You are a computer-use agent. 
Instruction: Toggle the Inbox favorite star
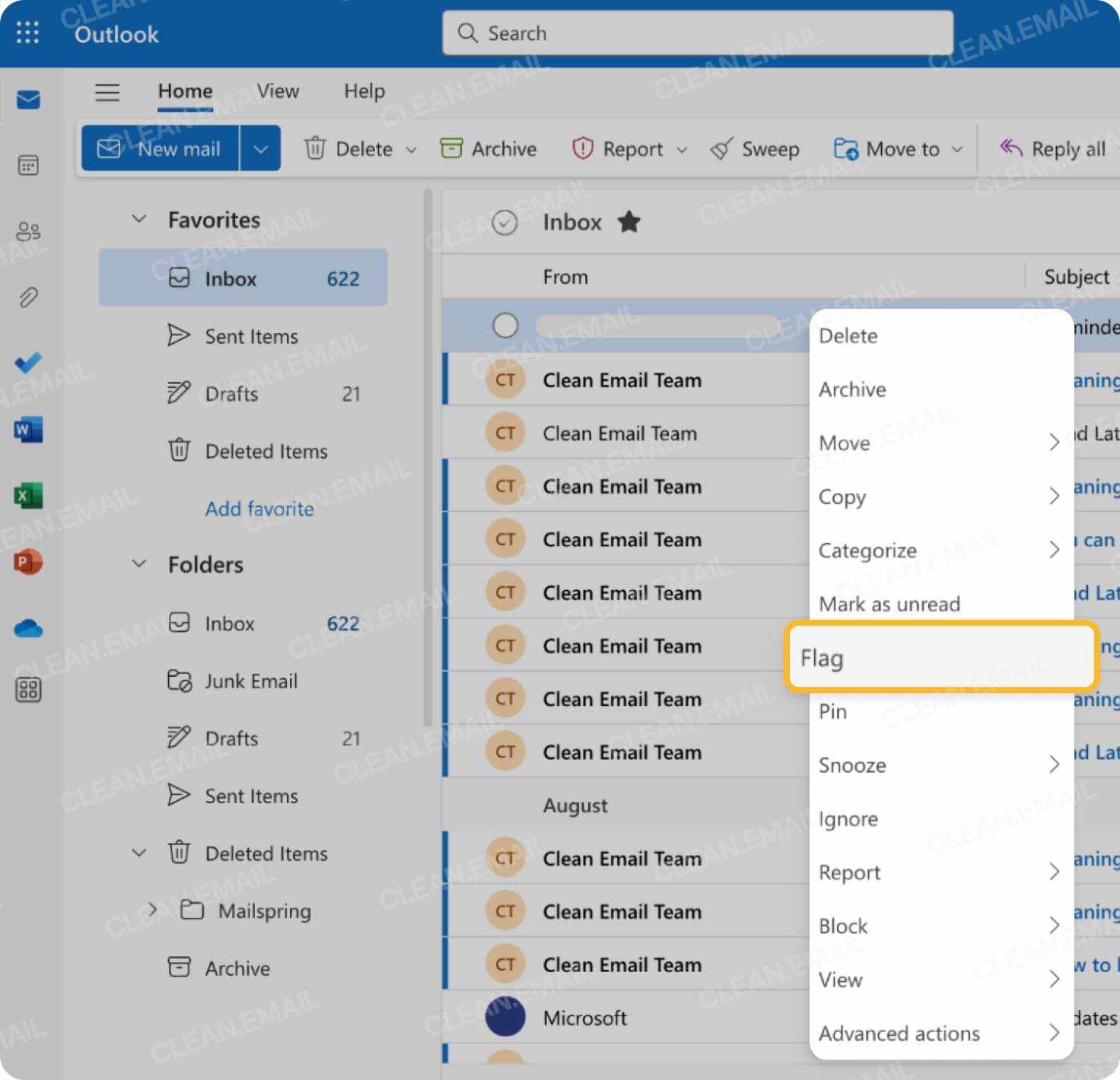628,222
